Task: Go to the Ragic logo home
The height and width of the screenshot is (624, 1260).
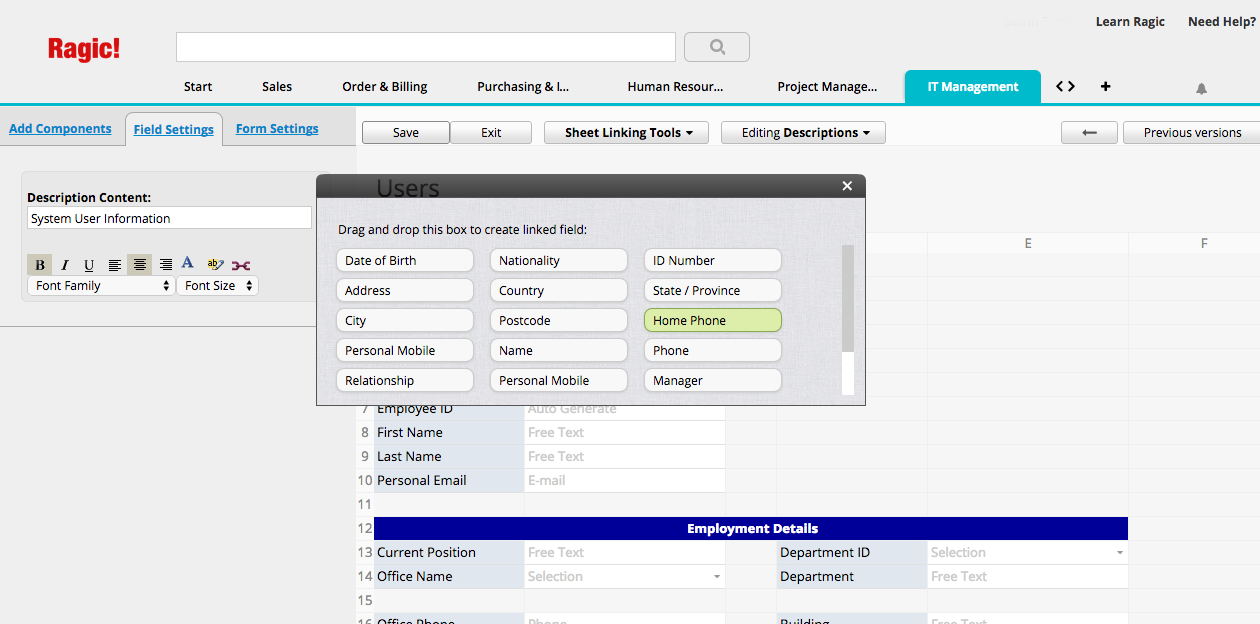Action: coord(84,49)
